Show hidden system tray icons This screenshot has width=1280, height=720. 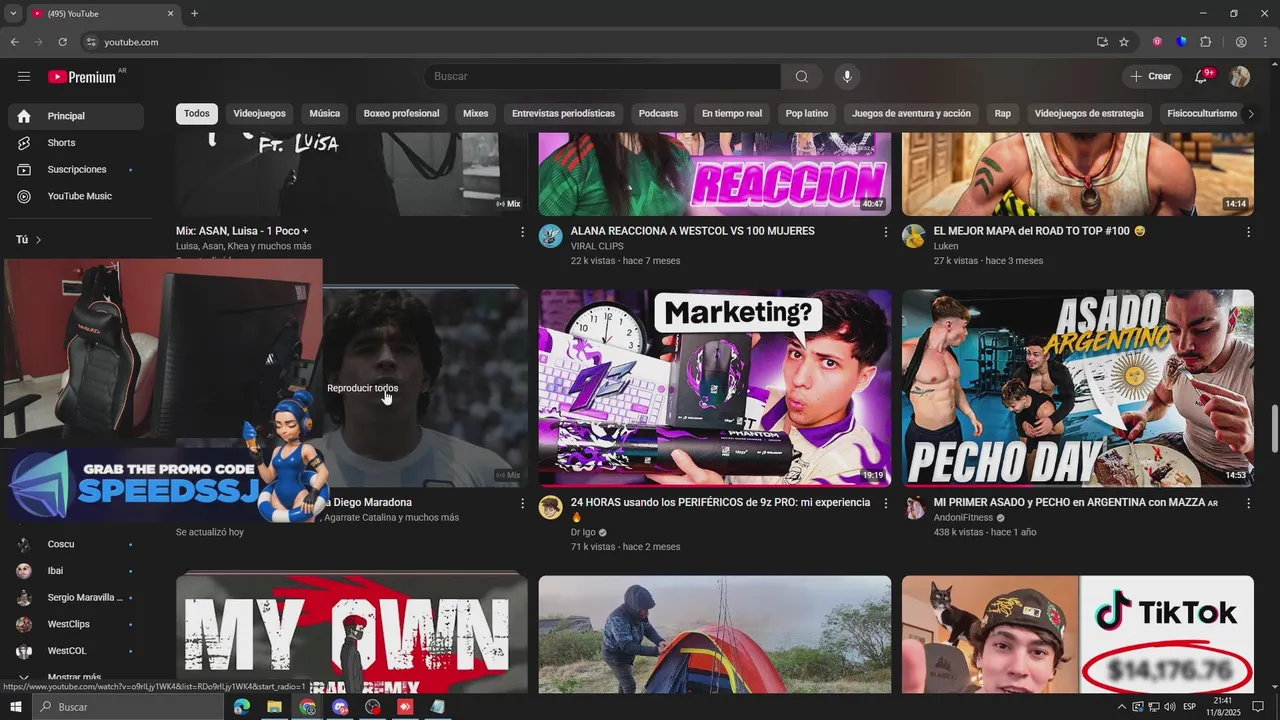coord(1121,707)
